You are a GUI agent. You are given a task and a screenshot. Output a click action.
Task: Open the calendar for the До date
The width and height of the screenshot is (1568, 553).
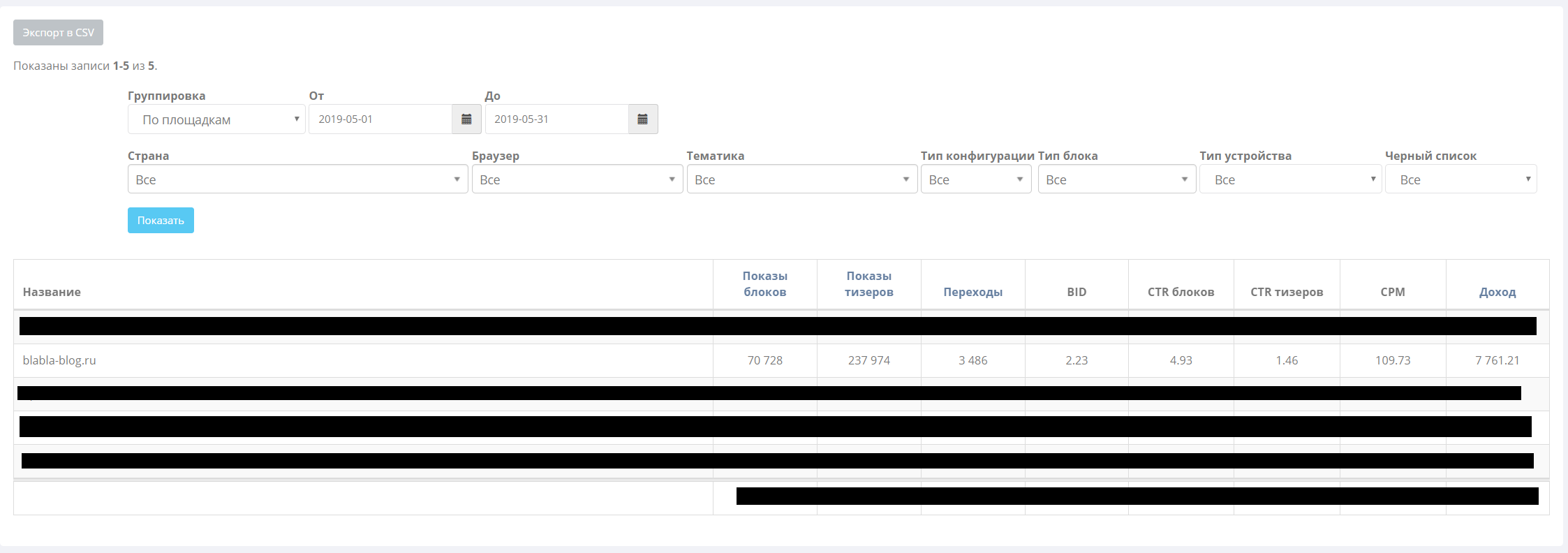[643, 119]
